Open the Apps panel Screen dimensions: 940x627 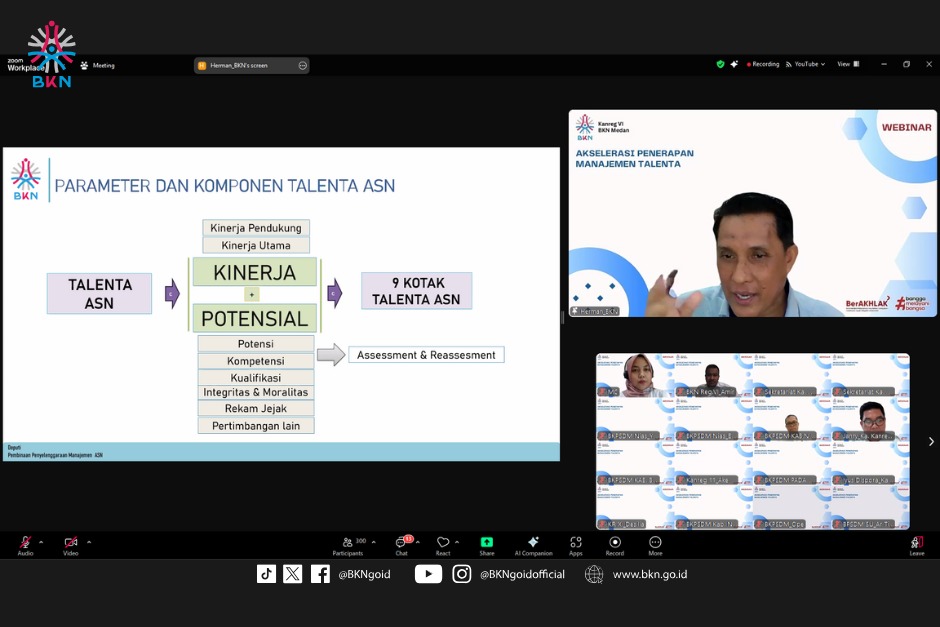coord(576,543)
